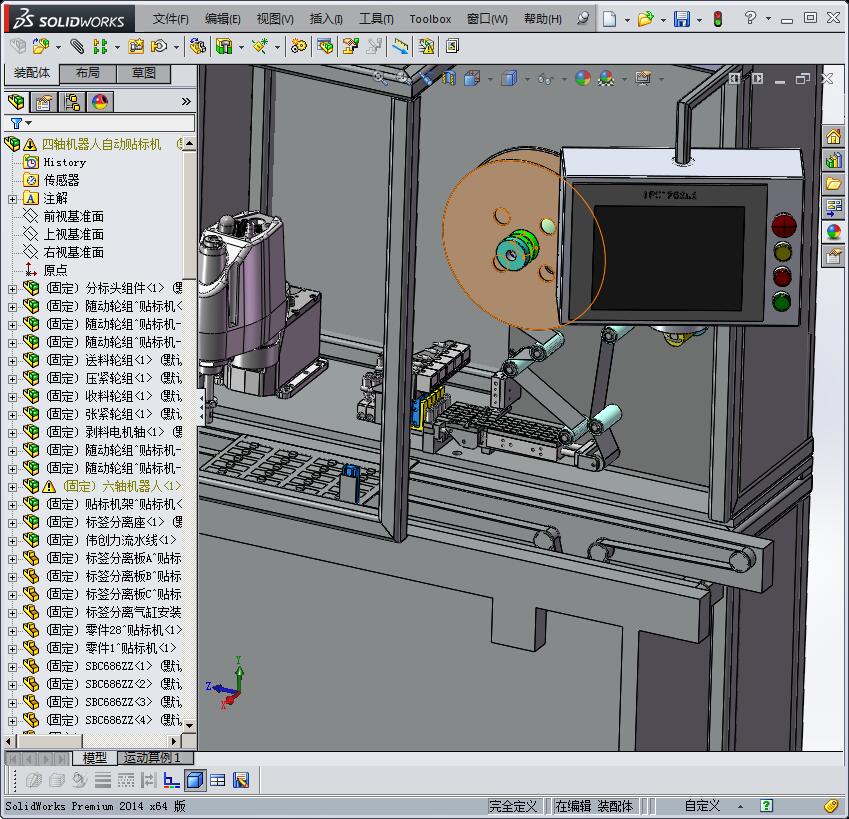
Task: Click the Linear Component Pattern icon
Action: tap(100, 47)
